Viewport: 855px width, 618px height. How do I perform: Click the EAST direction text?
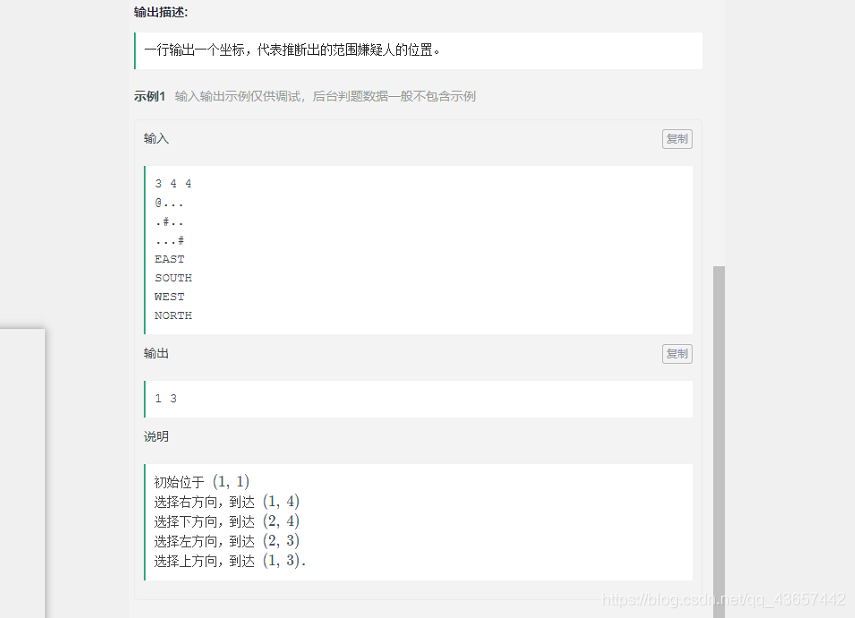(x=169, y=258)
